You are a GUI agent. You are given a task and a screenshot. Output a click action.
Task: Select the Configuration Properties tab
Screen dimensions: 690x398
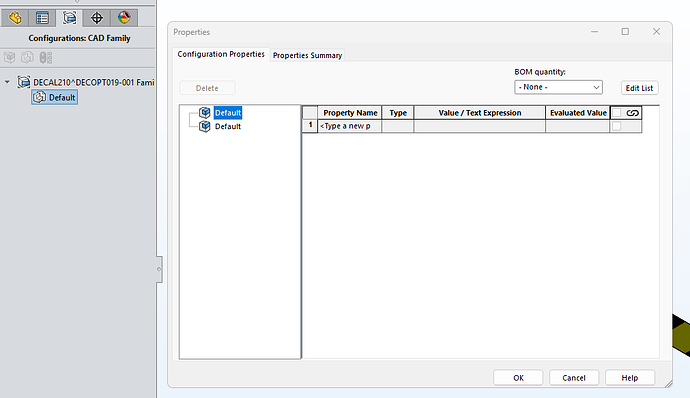[221, 54]
